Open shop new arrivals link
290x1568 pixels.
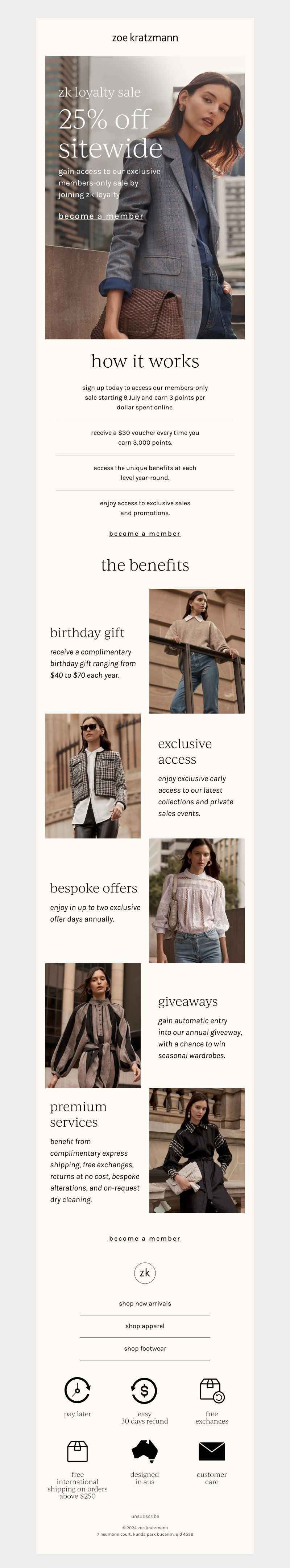click(x=145, y=1303)
